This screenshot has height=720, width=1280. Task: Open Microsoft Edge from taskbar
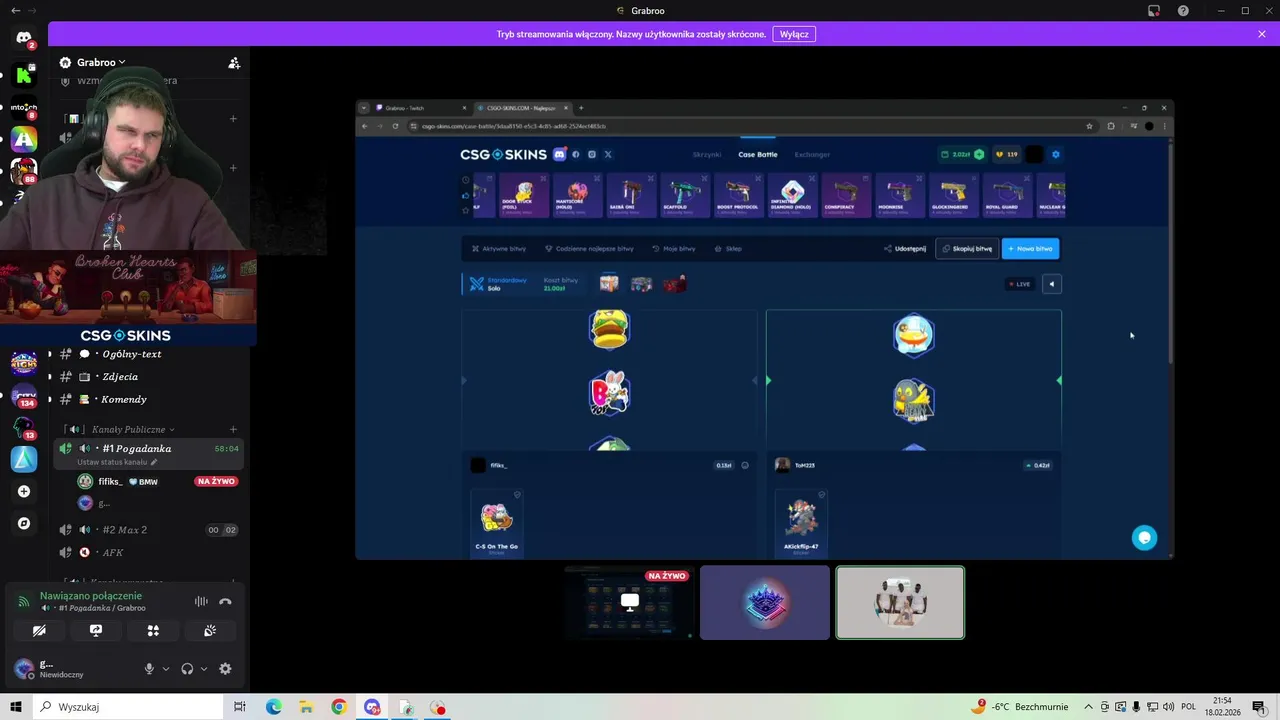273,707
